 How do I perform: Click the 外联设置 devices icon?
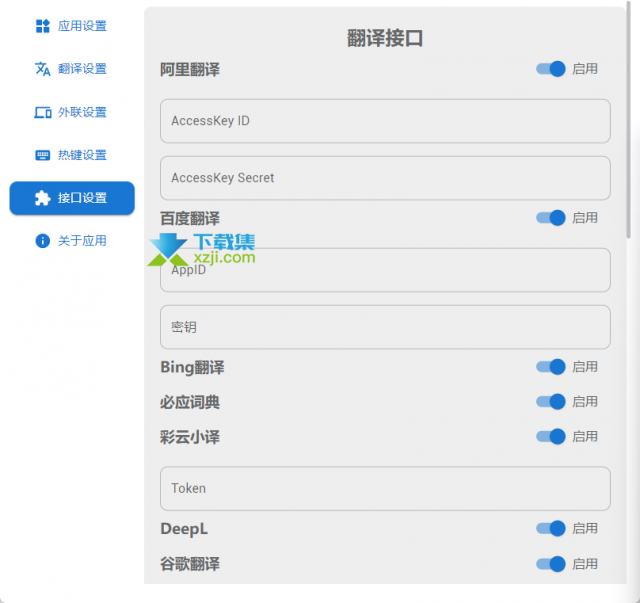[42, 112]
